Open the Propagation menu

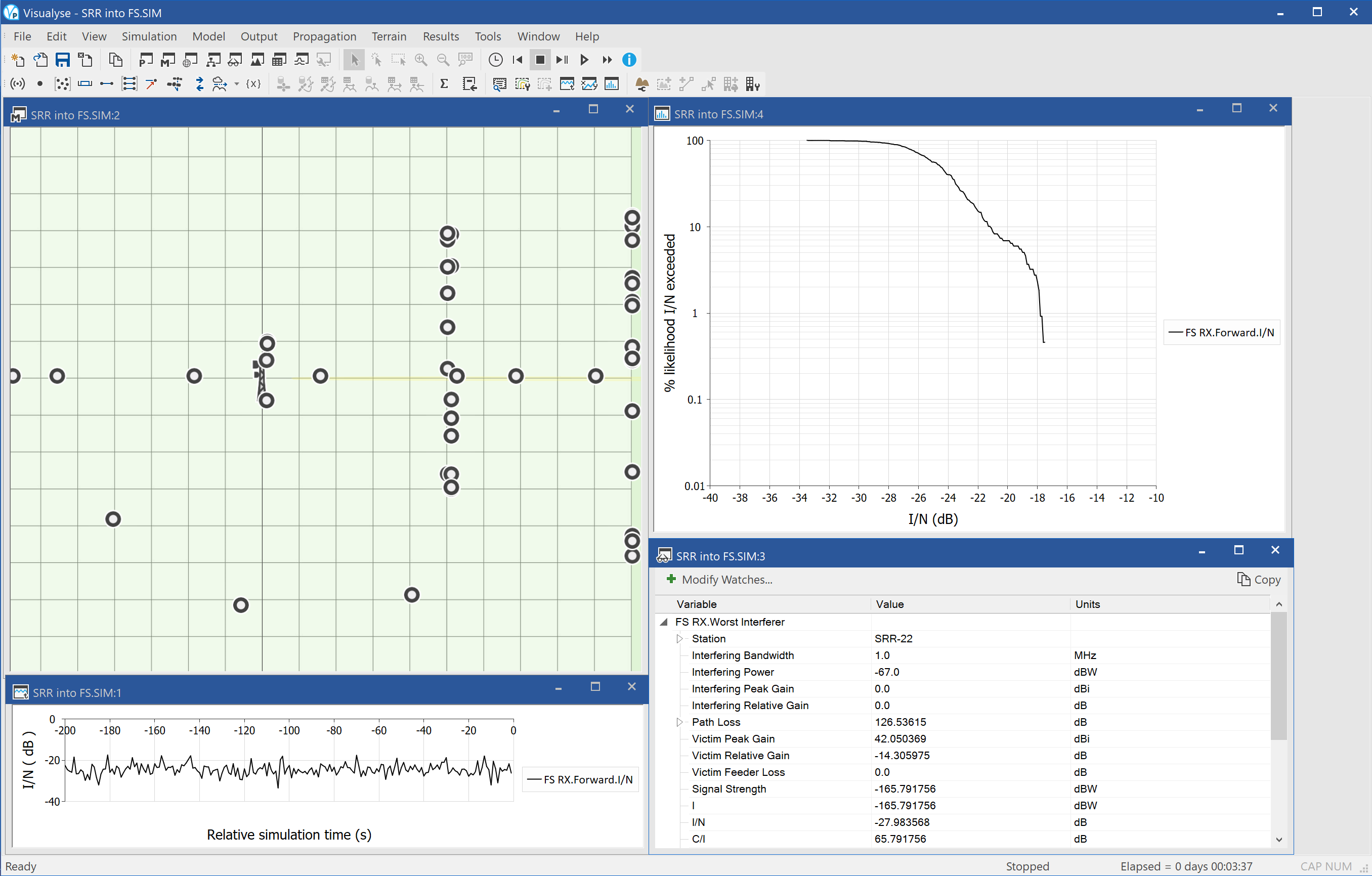324,36
